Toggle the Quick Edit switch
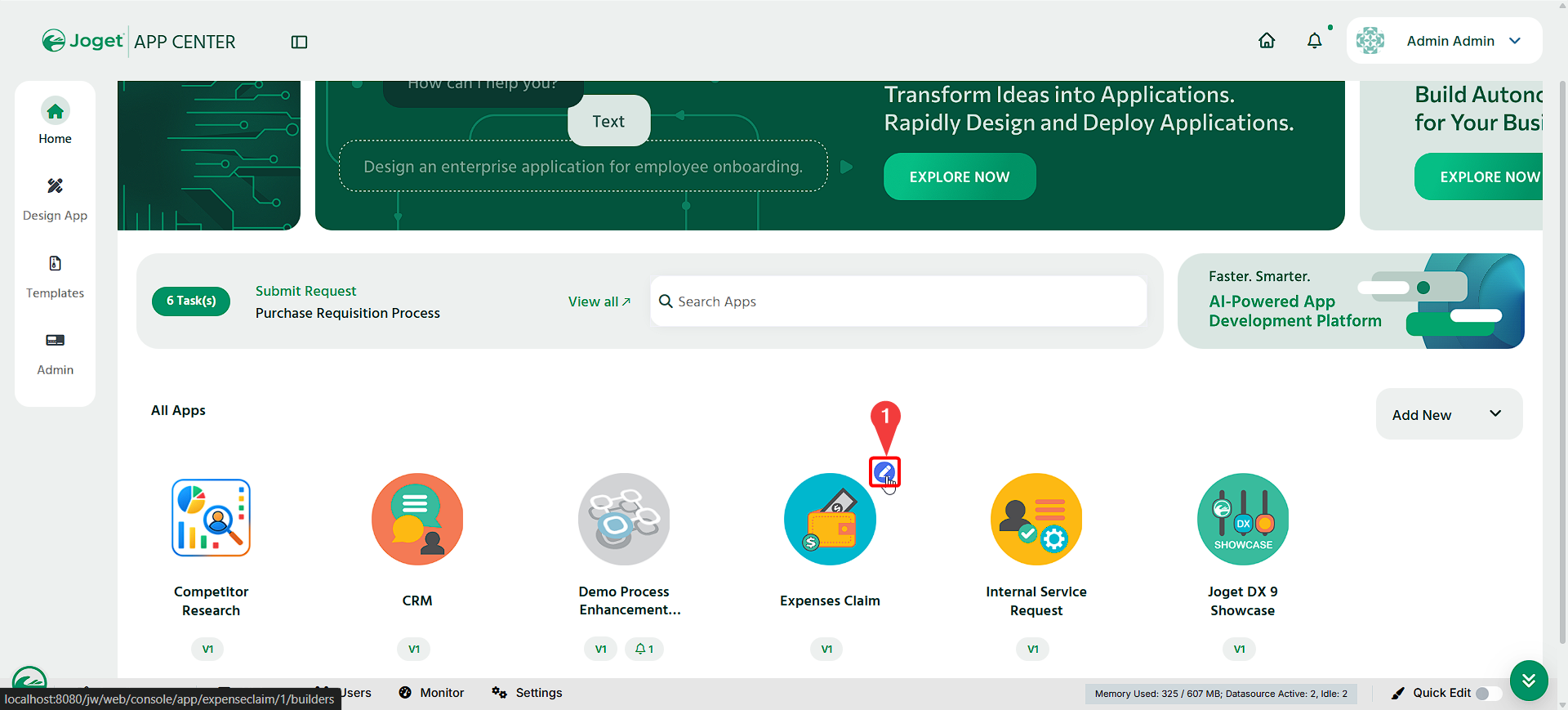The image size is (1568, 710). click(1489, 693)
